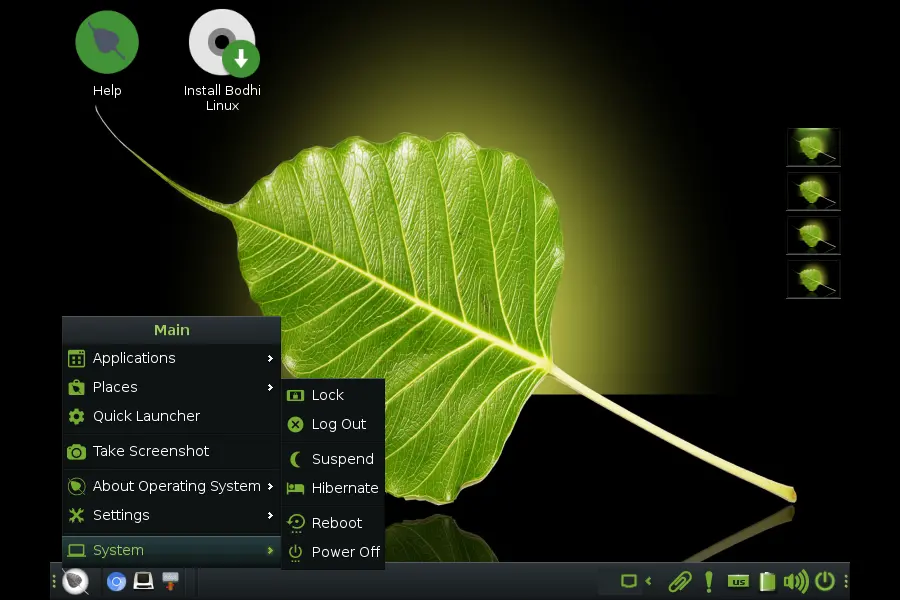The height and width of the screenshot is (600, 900).
Task: Open the terminal launcher in the shelf
Action: tap(143, 581)
